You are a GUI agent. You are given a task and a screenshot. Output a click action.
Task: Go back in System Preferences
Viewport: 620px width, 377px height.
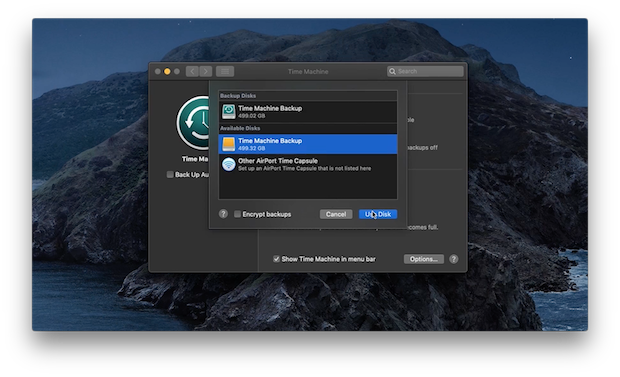(192, 71)
